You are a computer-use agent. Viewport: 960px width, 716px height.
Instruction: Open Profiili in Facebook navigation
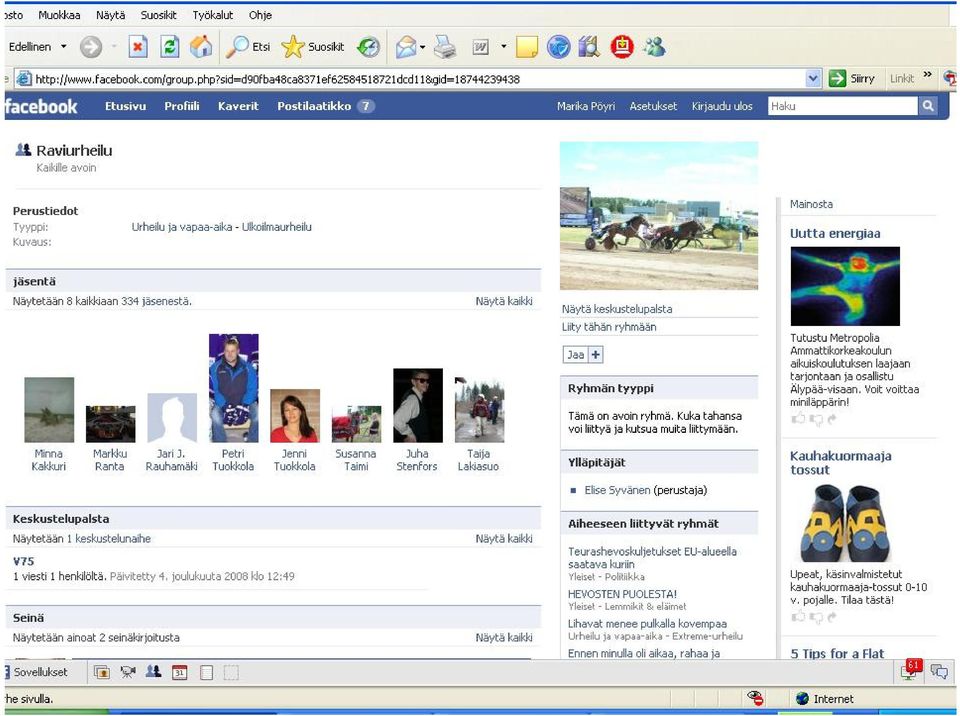[x=182, y=106]
